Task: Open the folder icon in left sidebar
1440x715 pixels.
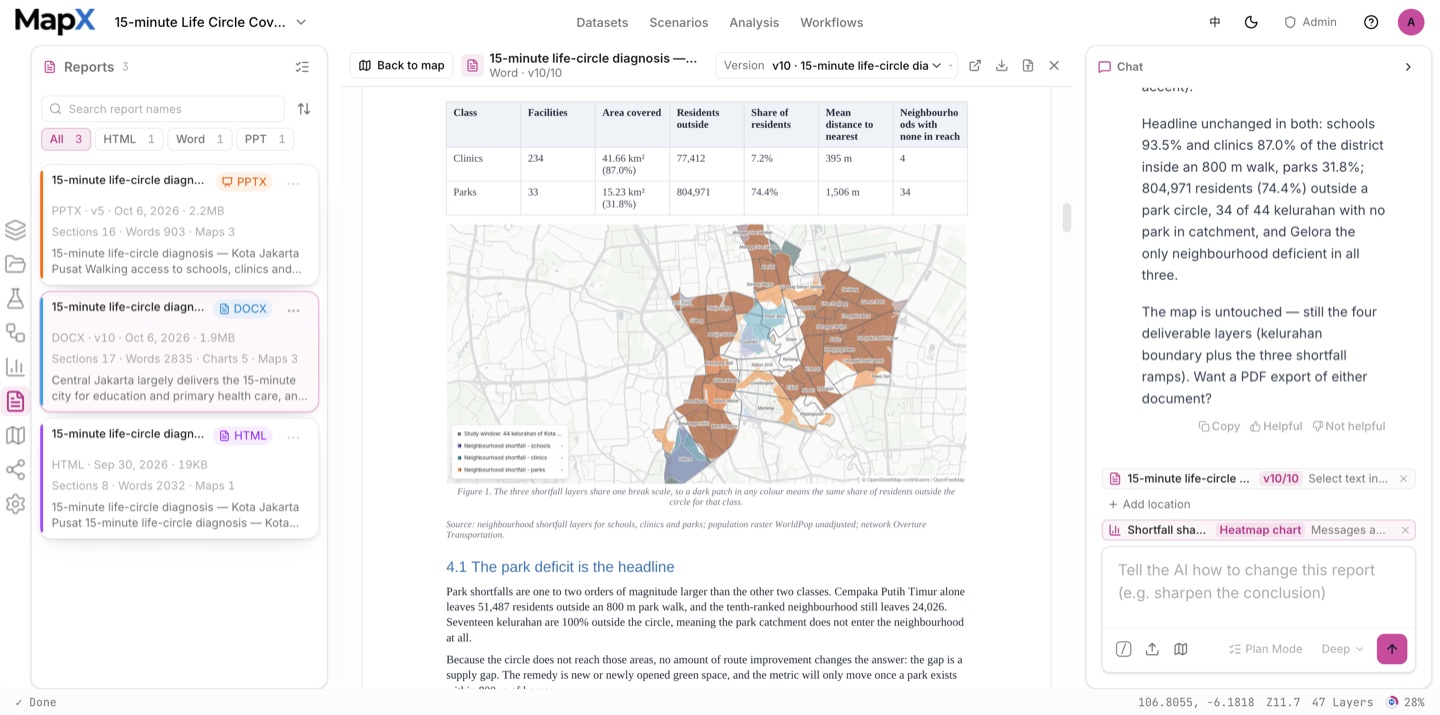Action: pos(15,264)
